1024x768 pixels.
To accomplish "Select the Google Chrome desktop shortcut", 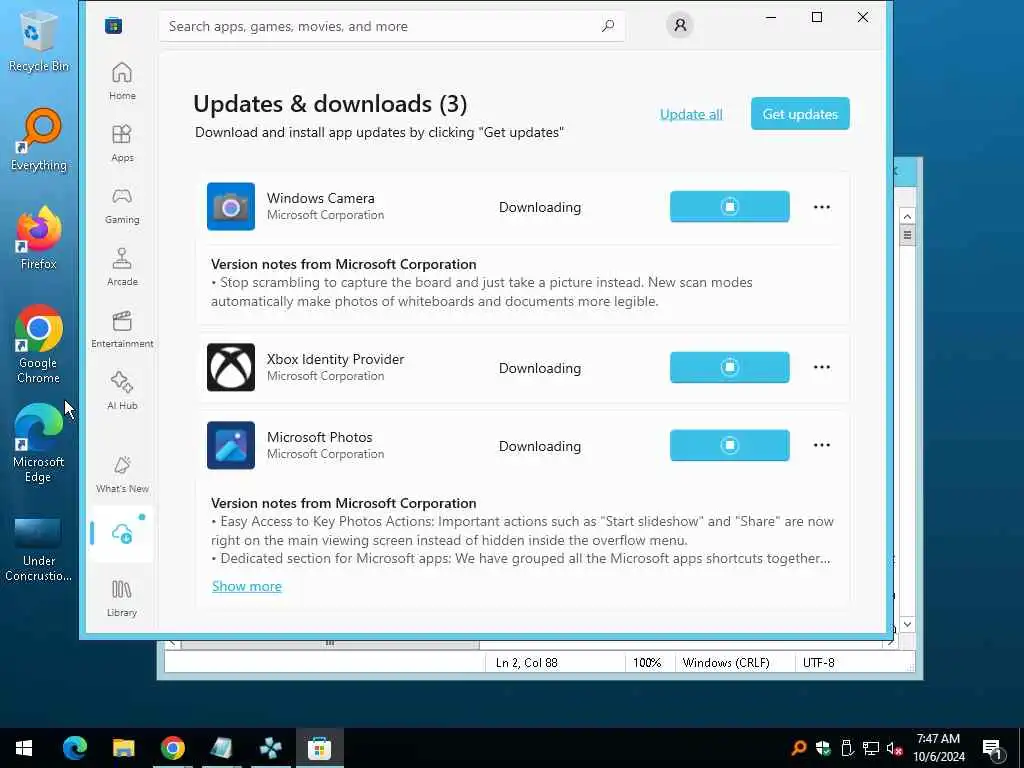I will tap(39, 345).
